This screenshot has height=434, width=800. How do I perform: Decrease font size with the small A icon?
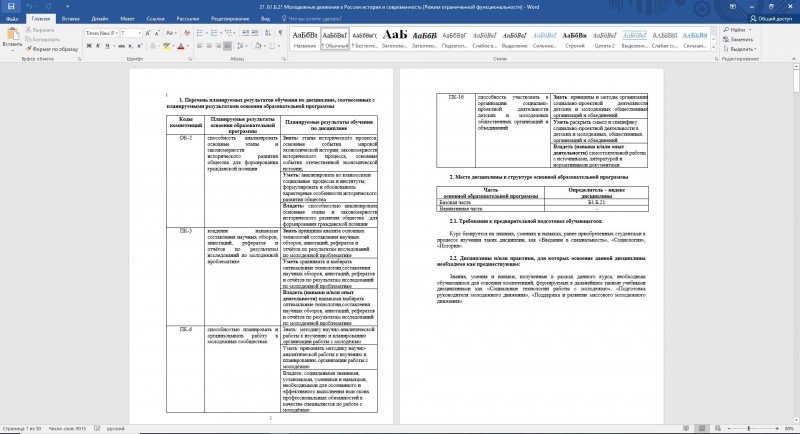click(x=157, y=33)
